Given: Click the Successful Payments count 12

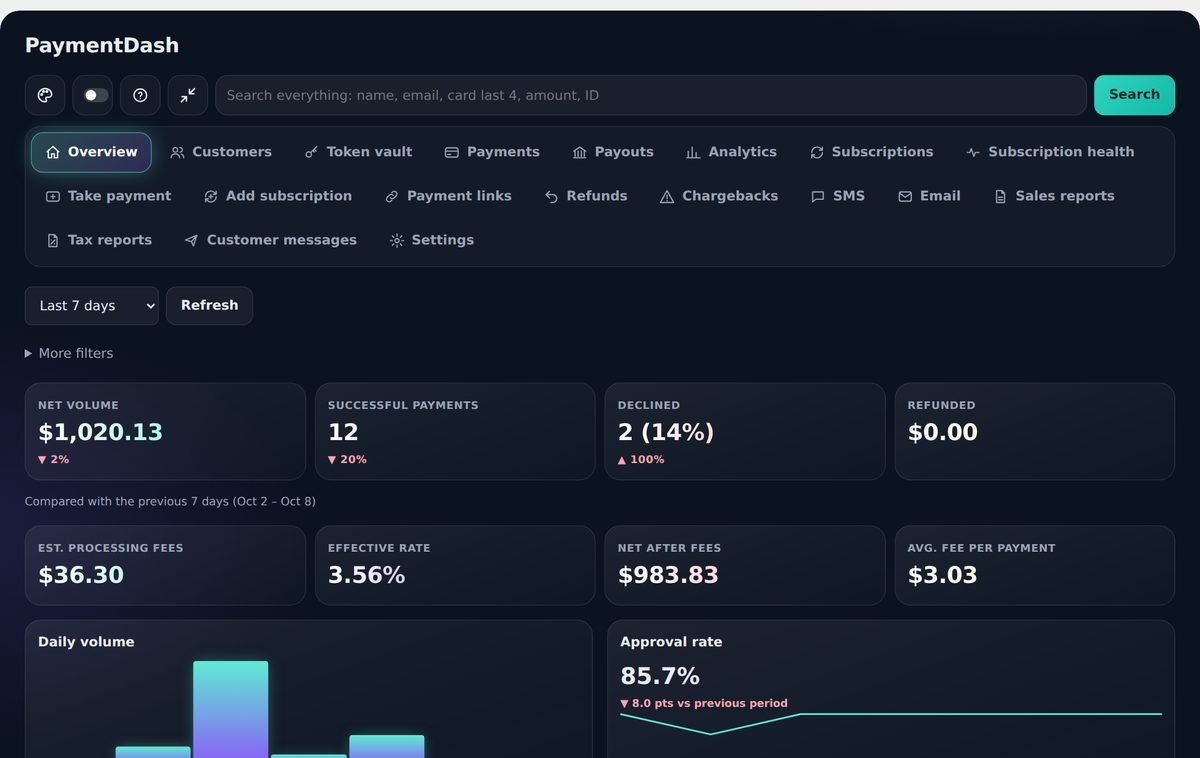Looking at the screenshot, I should click(x=343, y=432).
